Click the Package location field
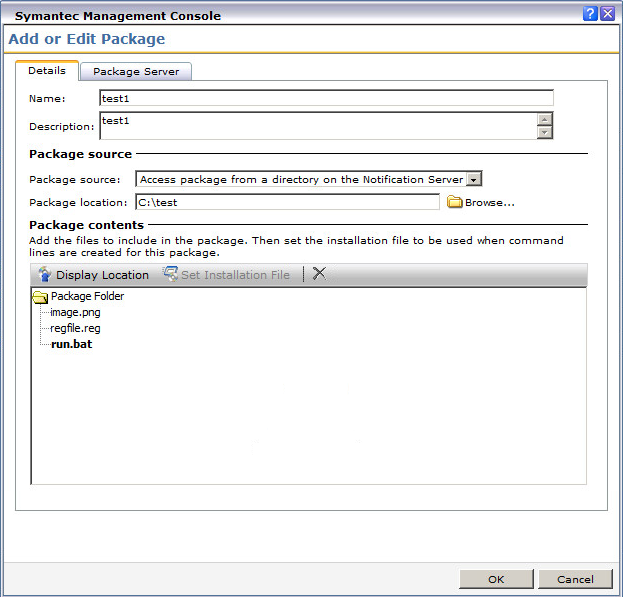 coord(288,202)
